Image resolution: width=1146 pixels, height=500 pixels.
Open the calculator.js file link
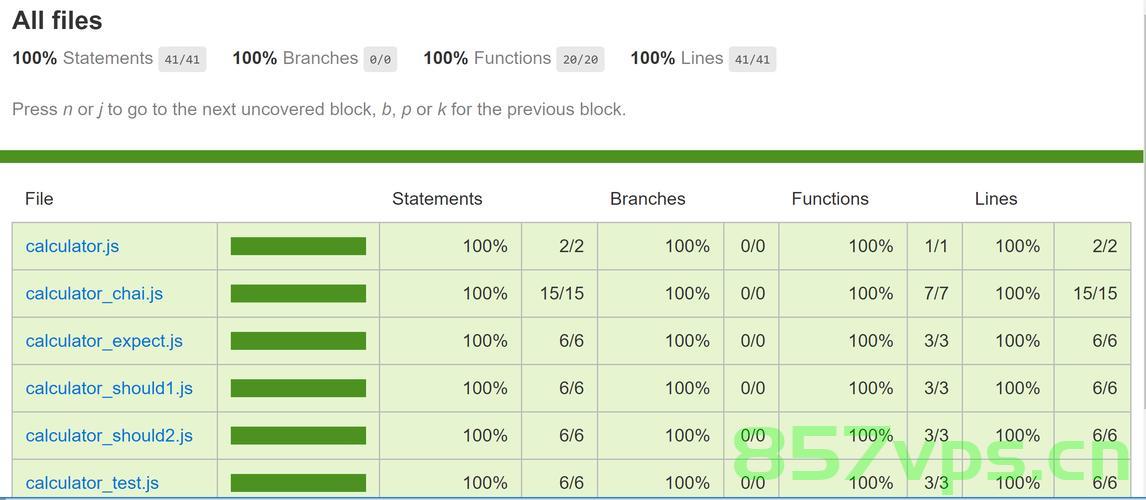(72, 246)
